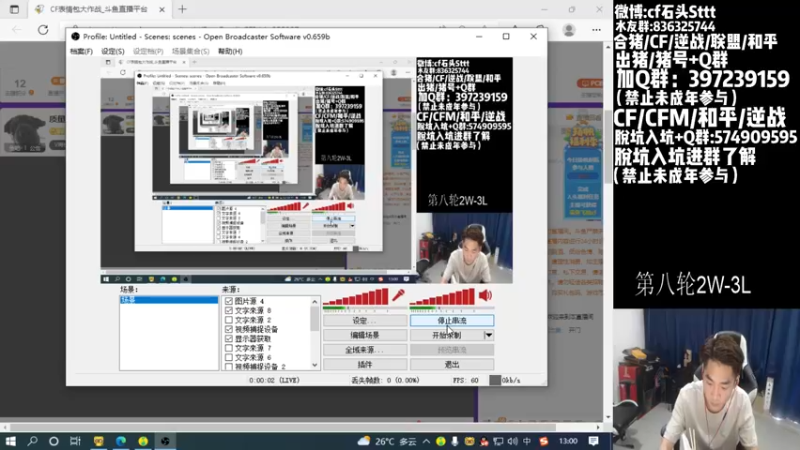Open network tray icon
The image size is (800, 450).
tap(498, 441)
